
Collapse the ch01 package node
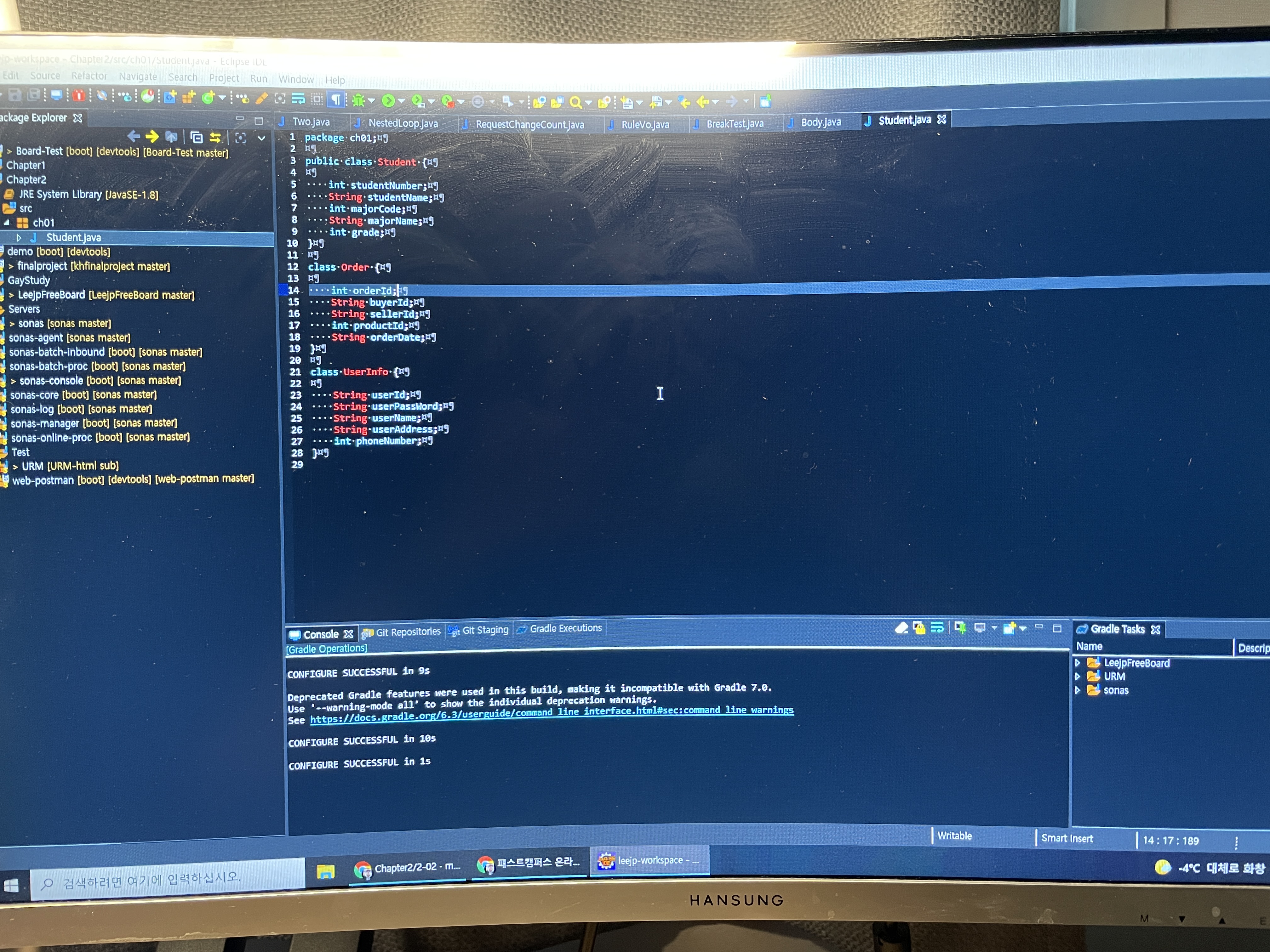(7, 223)
